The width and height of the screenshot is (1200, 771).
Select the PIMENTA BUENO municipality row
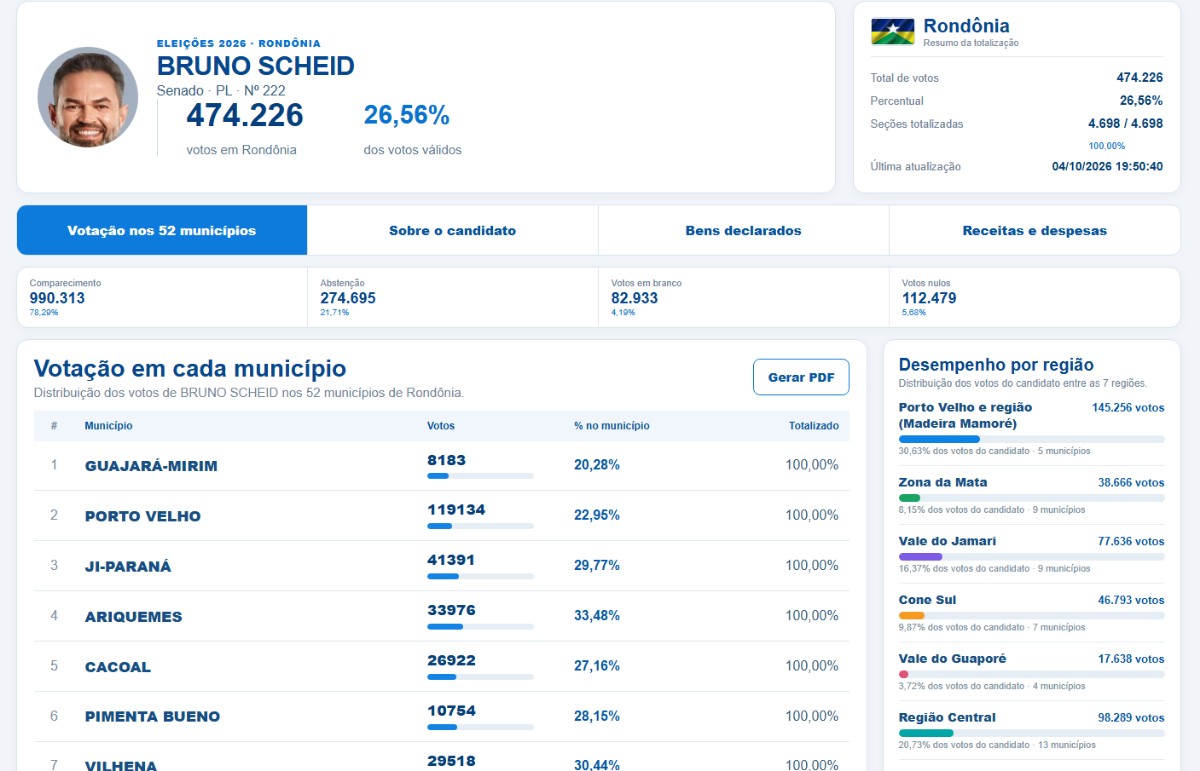(442, 716)
